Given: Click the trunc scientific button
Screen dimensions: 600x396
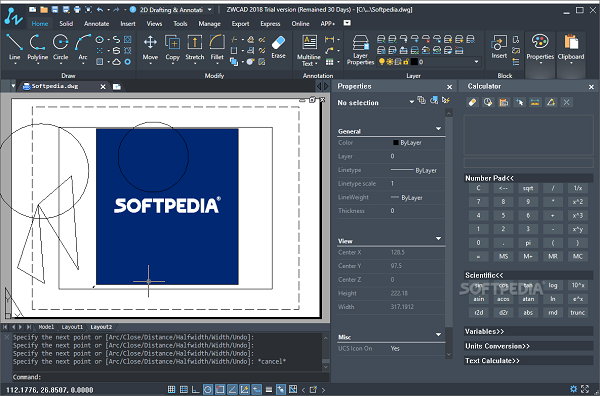Looking at the screenshot, I should (x=577, y=313).
